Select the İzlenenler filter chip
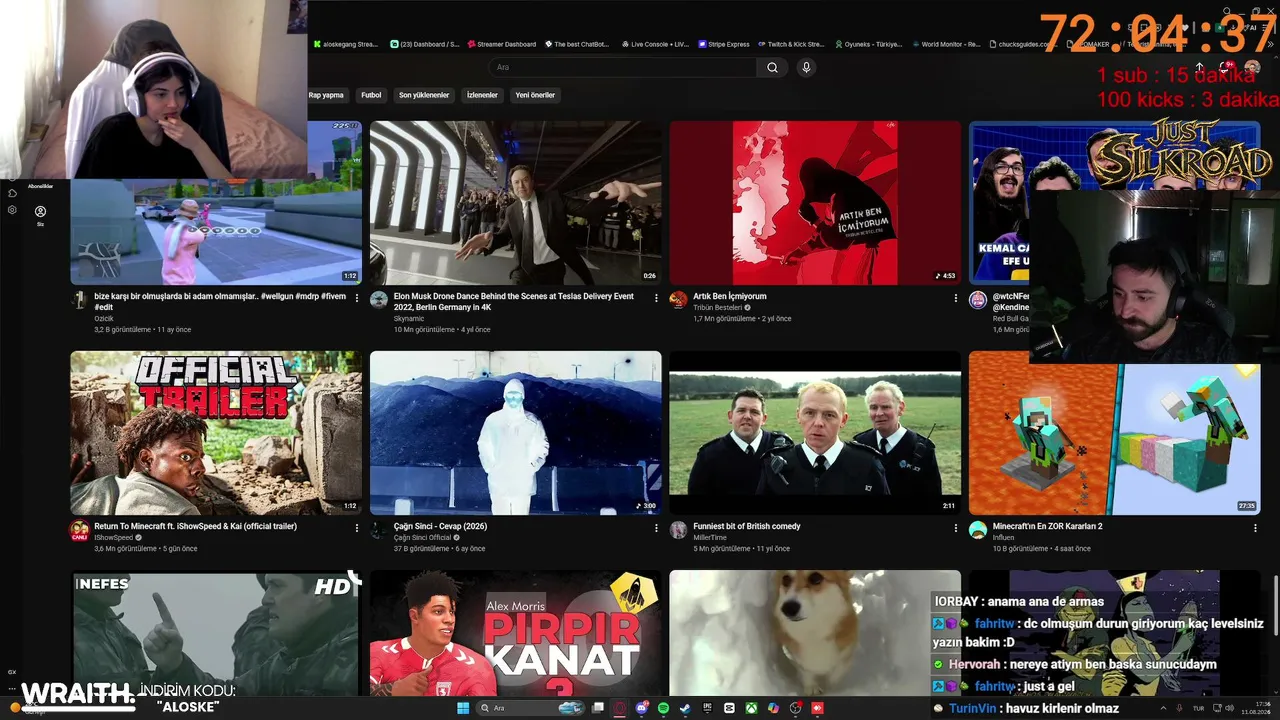The width and height of the screenshot is (1280, 720). pos(482,95)
